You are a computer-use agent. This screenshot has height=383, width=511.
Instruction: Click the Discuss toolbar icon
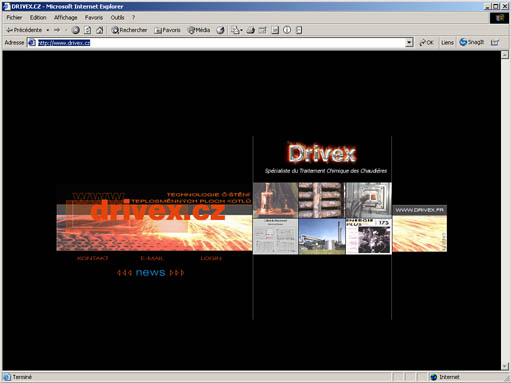click(275, 30)
